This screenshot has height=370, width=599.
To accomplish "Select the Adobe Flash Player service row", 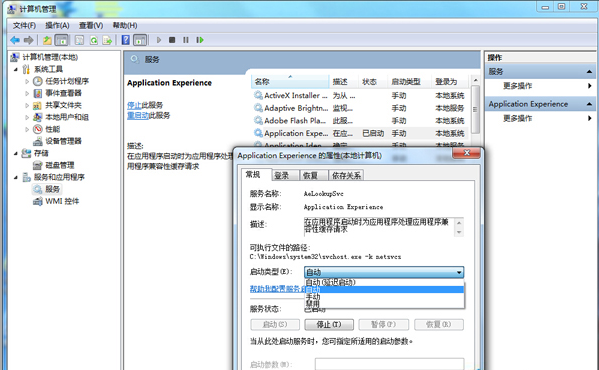I will pos(359,121).
